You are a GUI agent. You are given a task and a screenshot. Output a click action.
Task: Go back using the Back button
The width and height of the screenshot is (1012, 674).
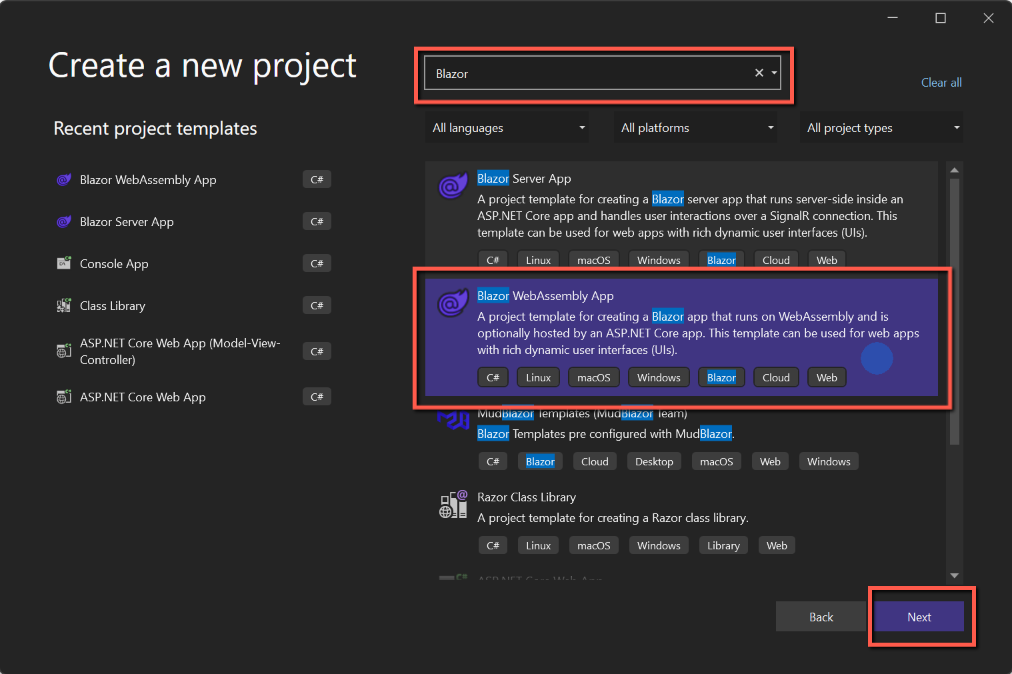821,617
